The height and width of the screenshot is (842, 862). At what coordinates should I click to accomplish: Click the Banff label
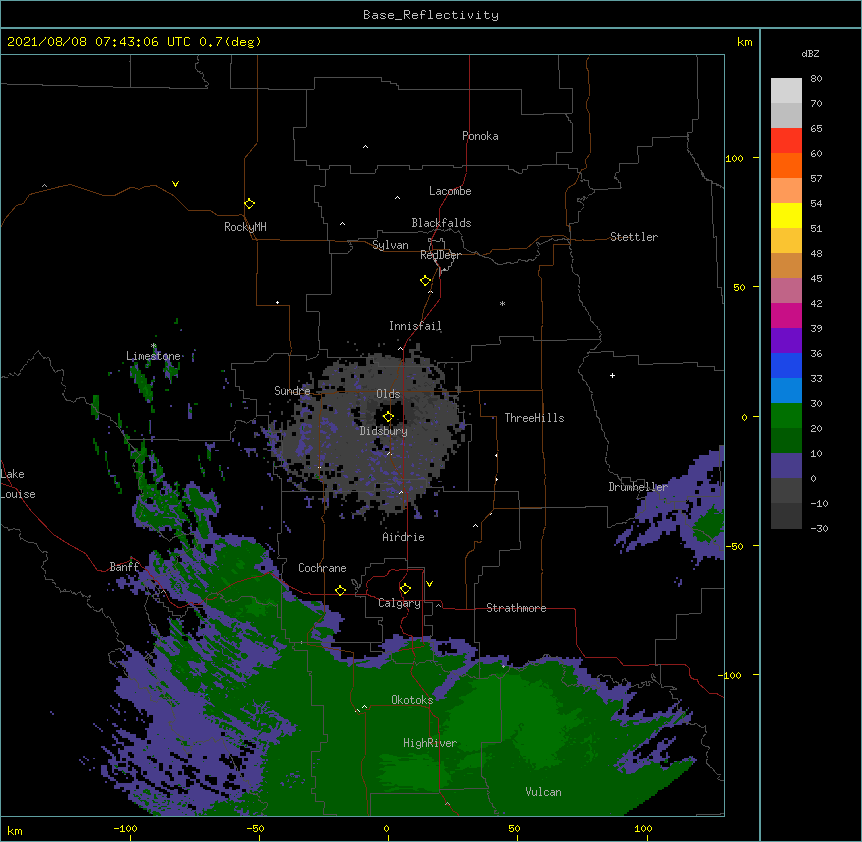point(124,567)
